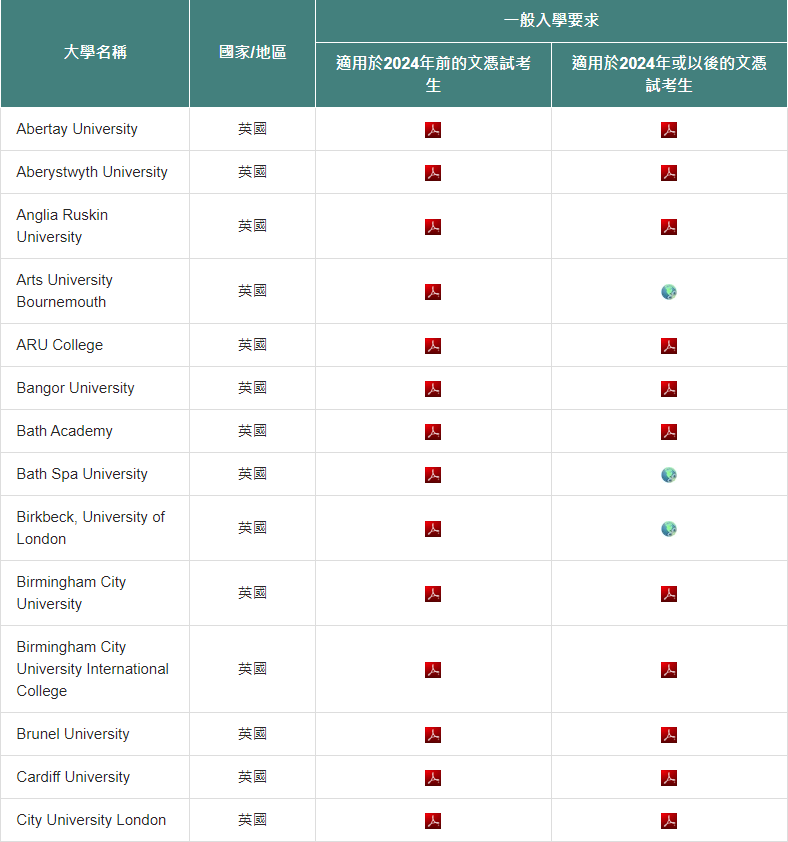Select the Aberystwyth University name cell

pyautogui.click(x=95, y=172)
